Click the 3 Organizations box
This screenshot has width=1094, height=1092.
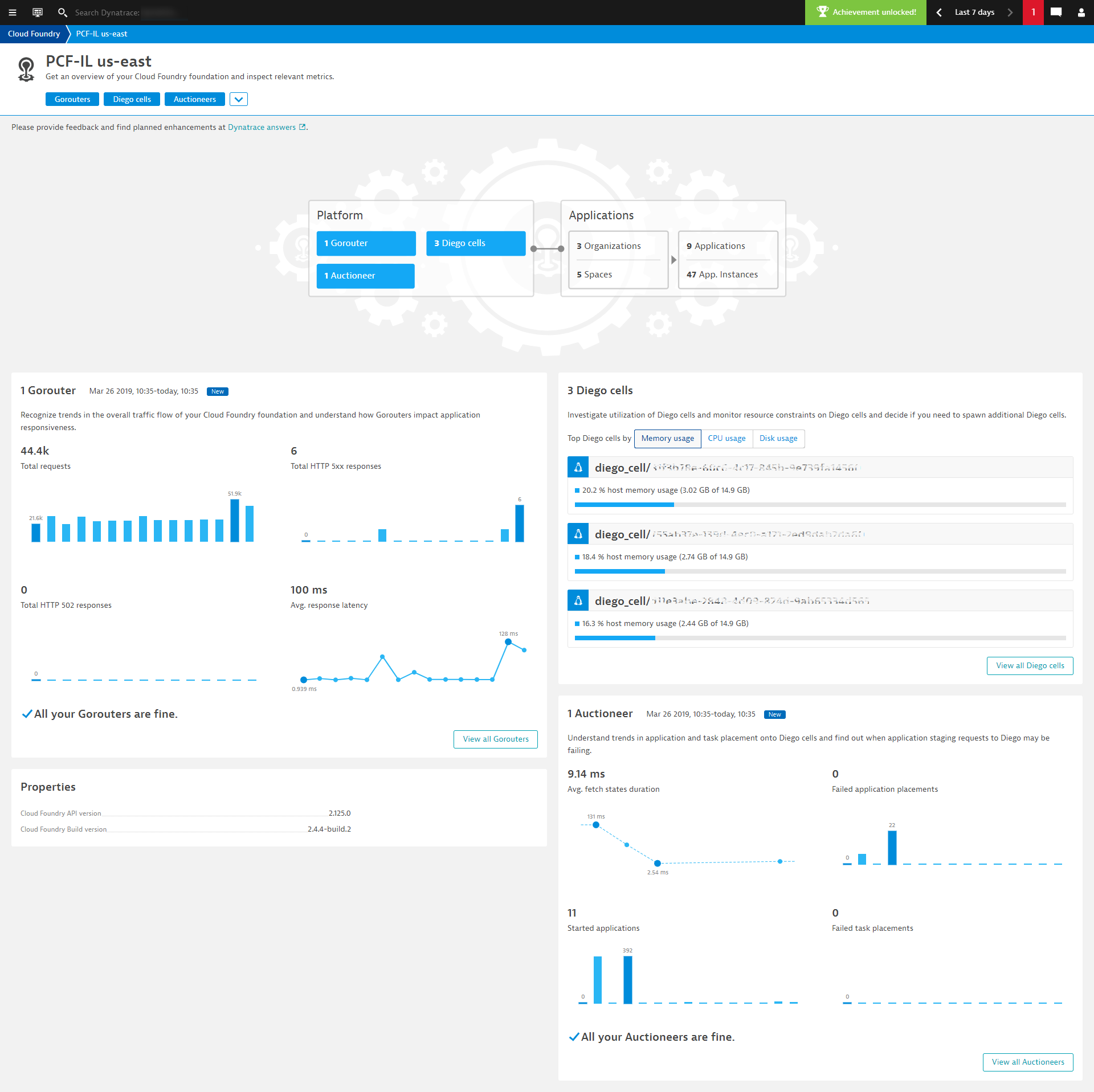(x=618, y=246)
